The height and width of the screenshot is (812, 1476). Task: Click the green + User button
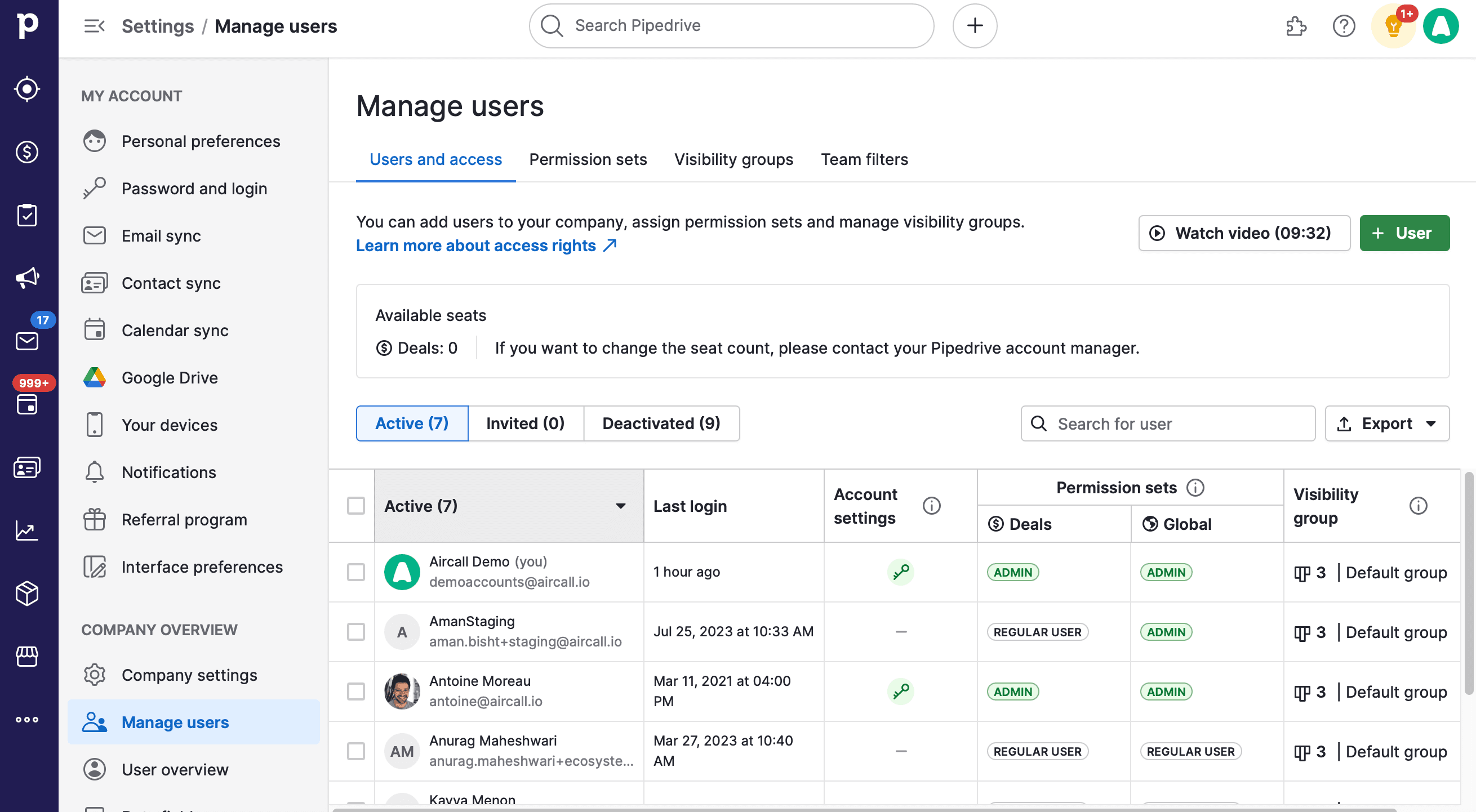click(1404, 233)
